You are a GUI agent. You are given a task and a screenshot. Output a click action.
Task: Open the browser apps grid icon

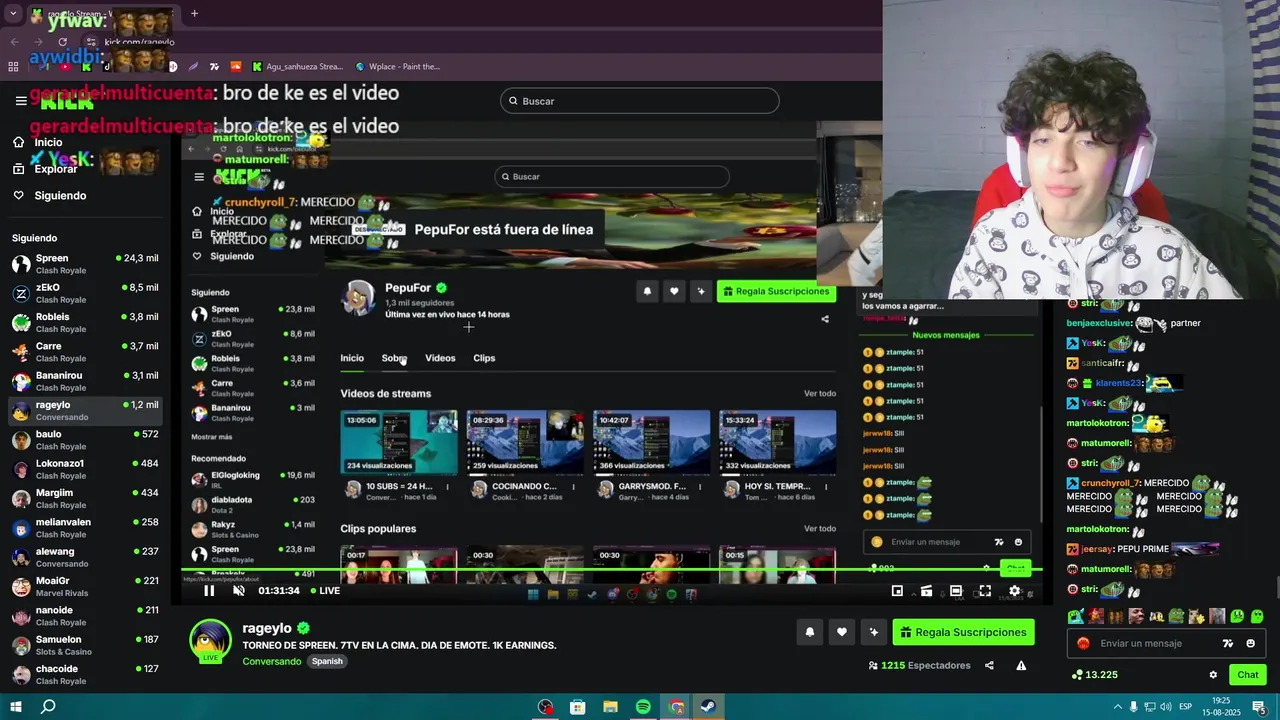[x=13, y=67]
